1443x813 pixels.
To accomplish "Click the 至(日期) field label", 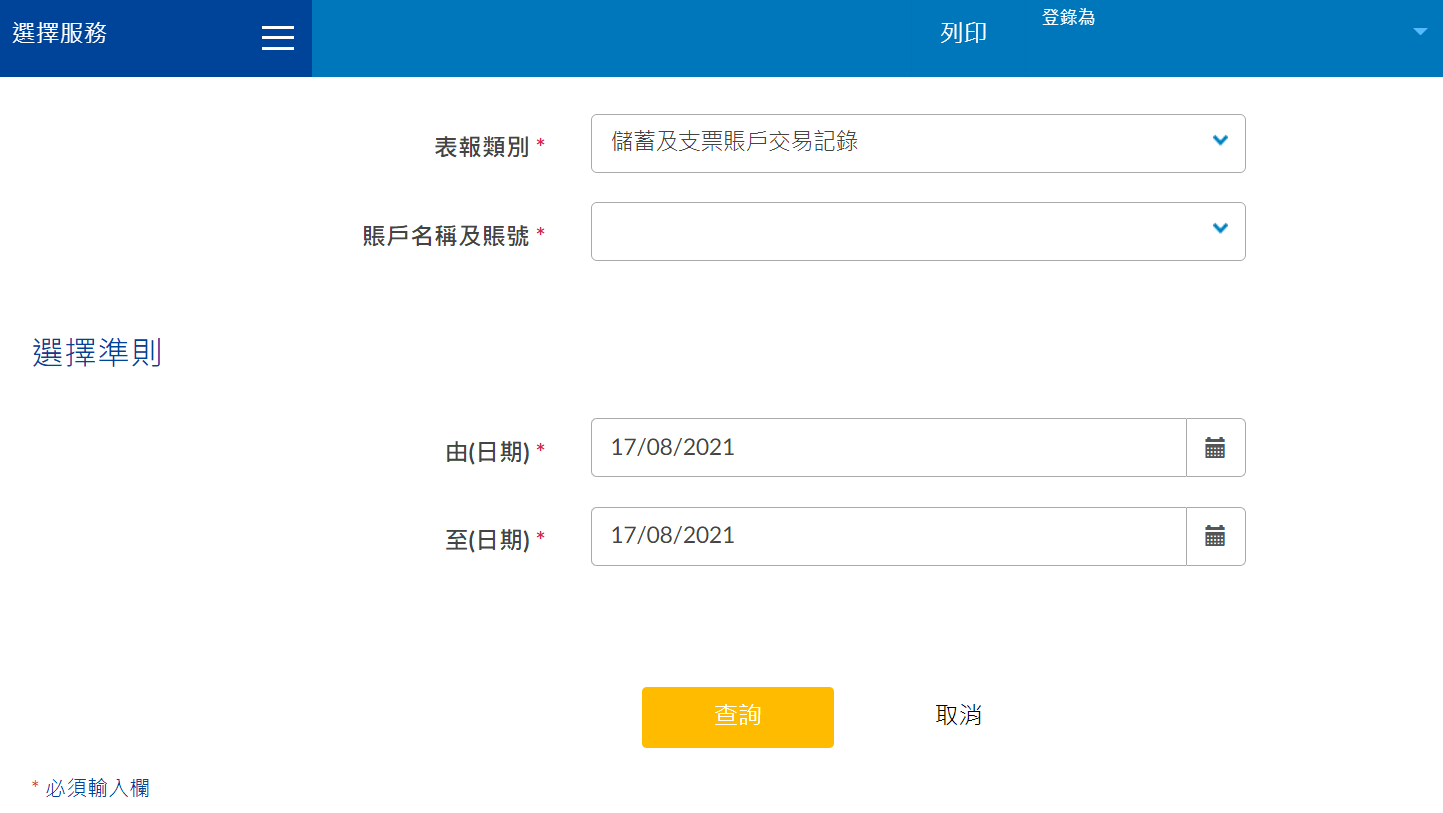I will pos(488,541).
